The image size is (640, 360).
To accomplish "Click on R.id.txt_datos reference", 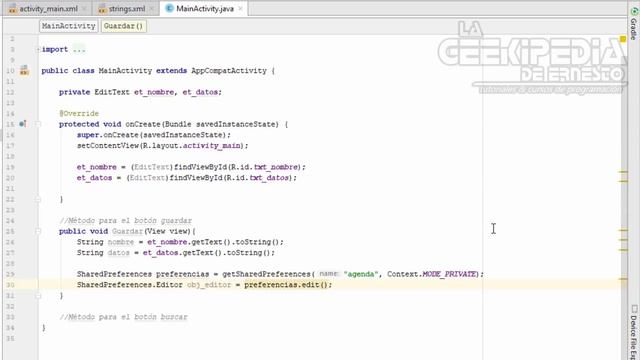I will 259,178.
